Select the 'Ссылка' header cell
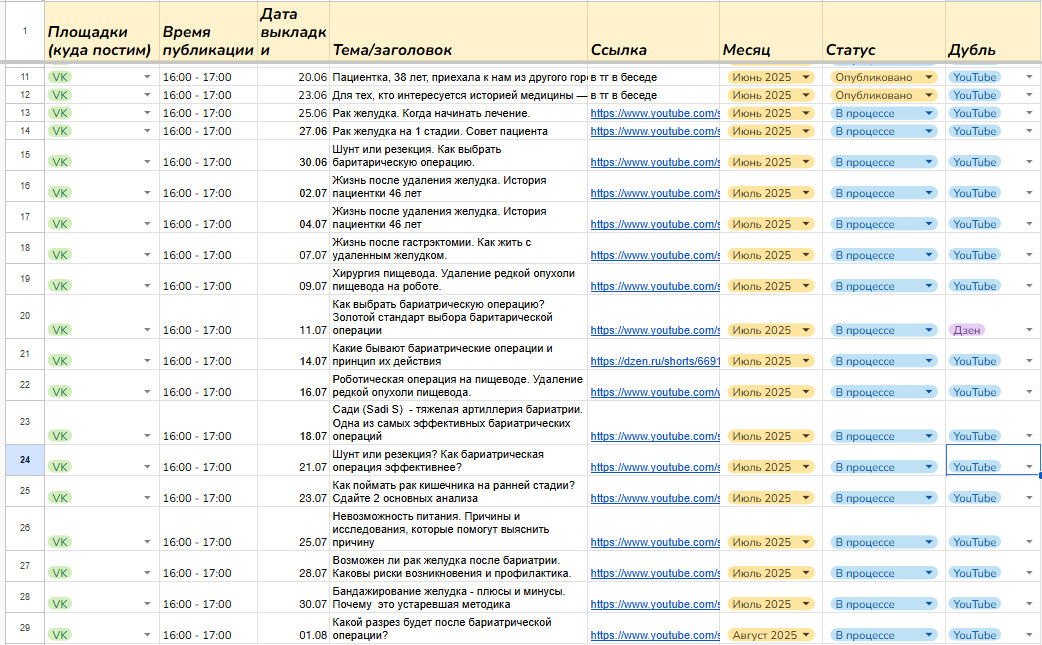The width and height of the screenshot is (1042, 645). point(619,50)
